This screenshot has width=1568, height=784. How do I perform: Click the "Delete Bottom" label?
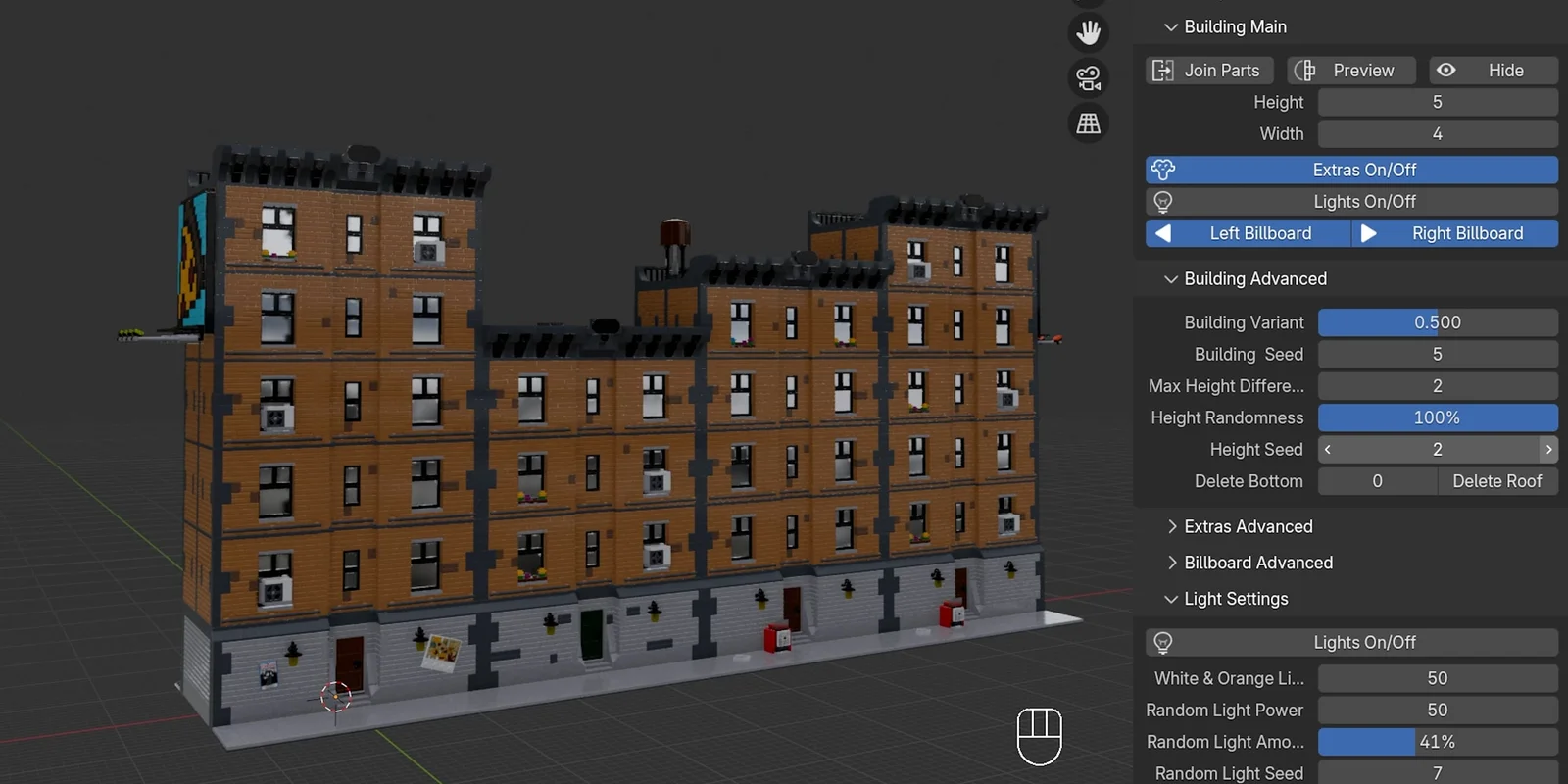[1249, 481]
